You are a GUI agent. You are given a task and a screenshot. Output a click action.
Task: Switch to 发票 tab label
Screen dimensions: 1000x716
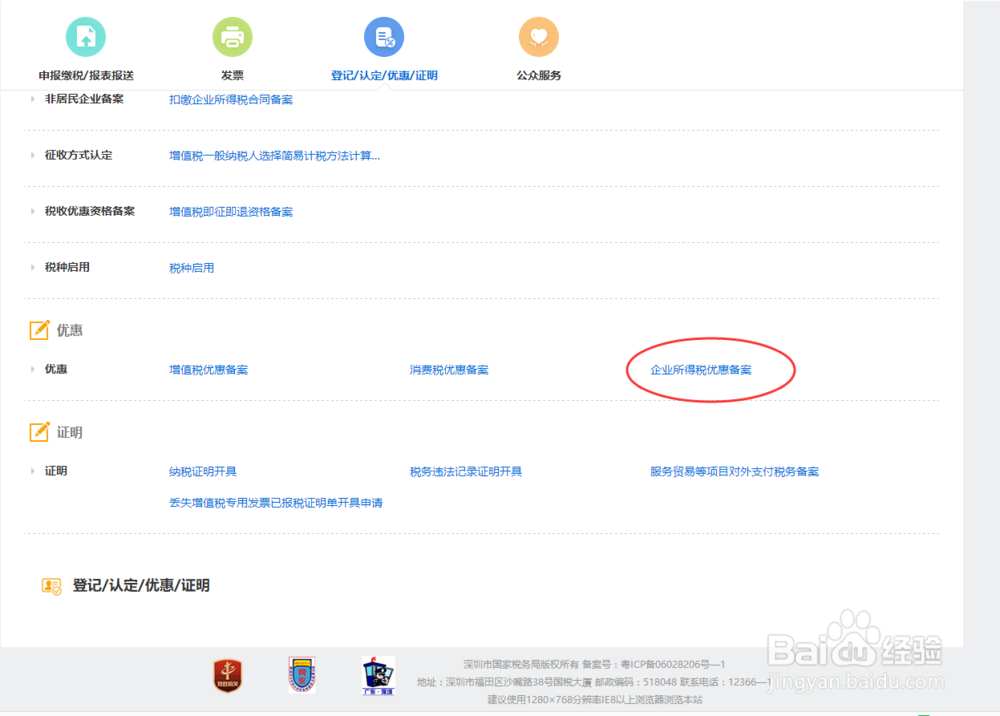(232, 75)
